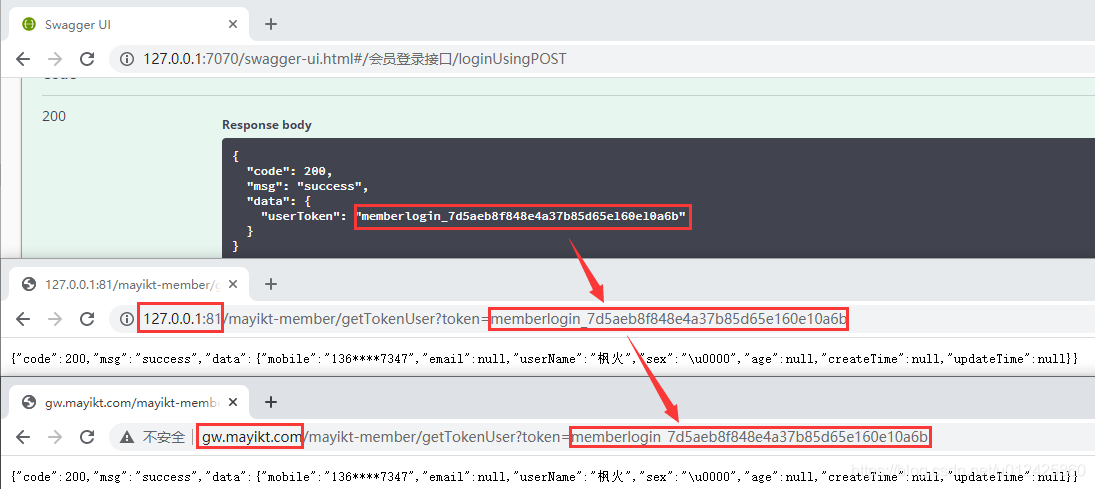Select the gw.mayikt.com/mayikt-member browser tab

click(129, 402)
